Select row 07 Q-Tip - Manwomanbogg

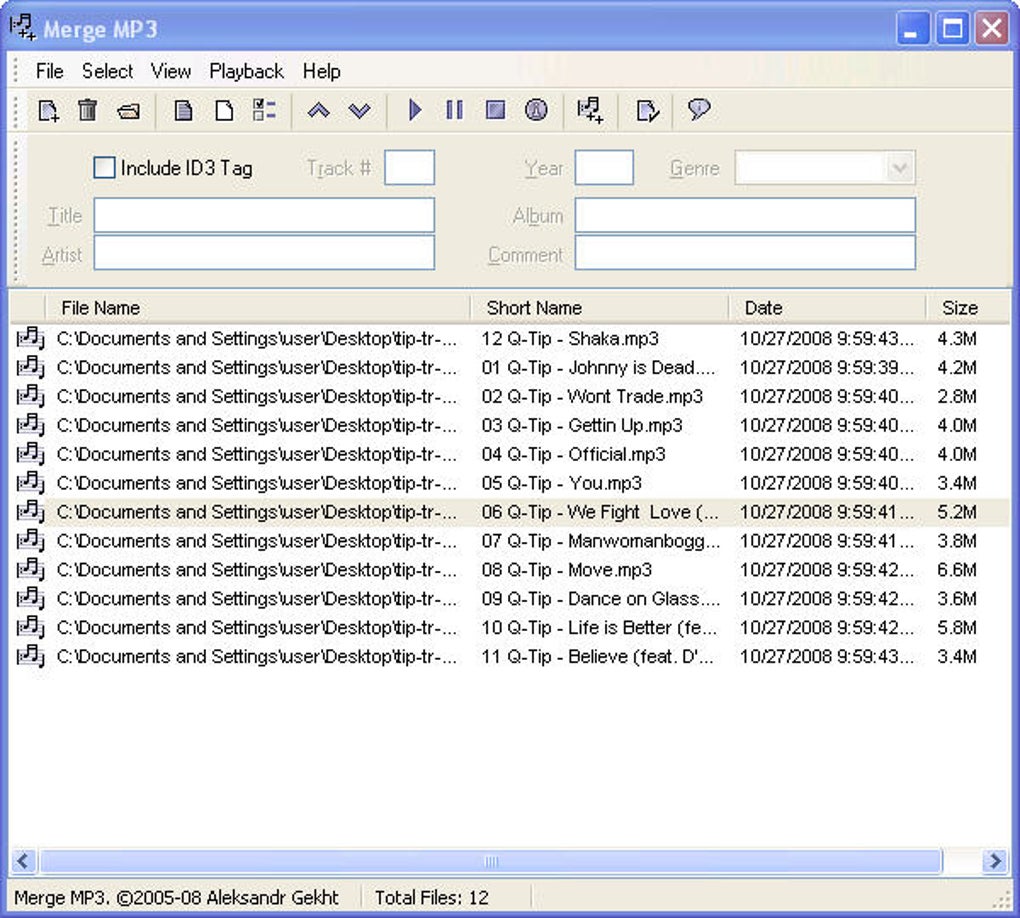tap(510, 541)
